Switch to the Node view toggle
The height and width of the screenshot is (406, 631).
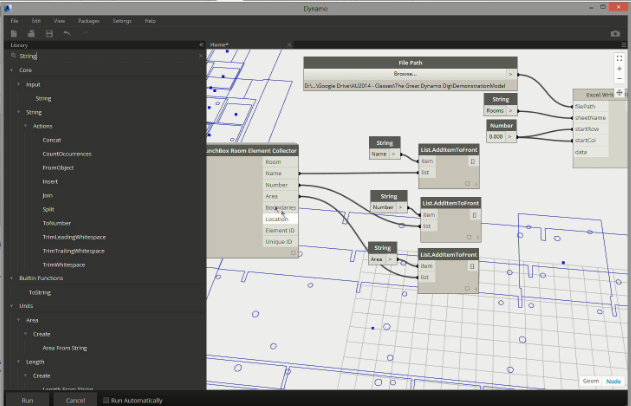[x=612, y=381]
